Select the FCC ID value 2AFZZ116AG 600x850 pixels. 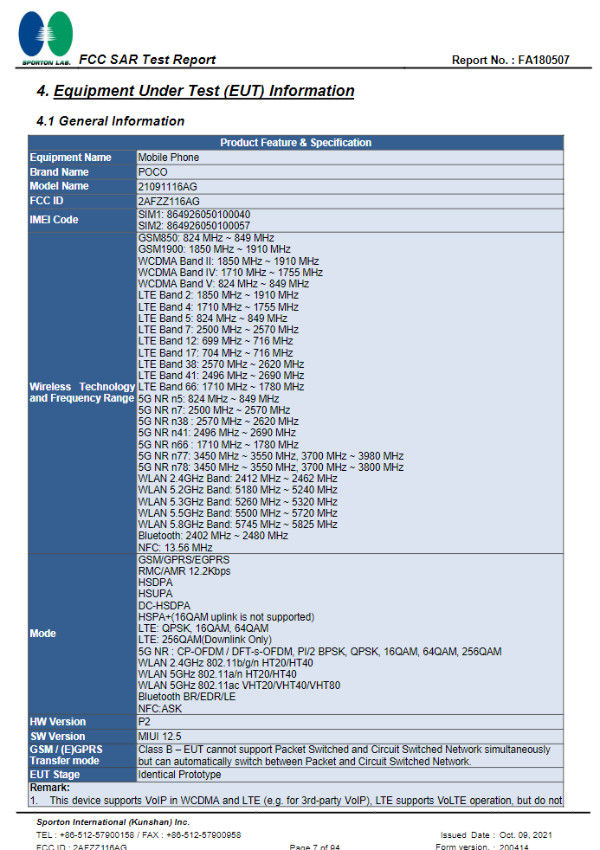169,201
